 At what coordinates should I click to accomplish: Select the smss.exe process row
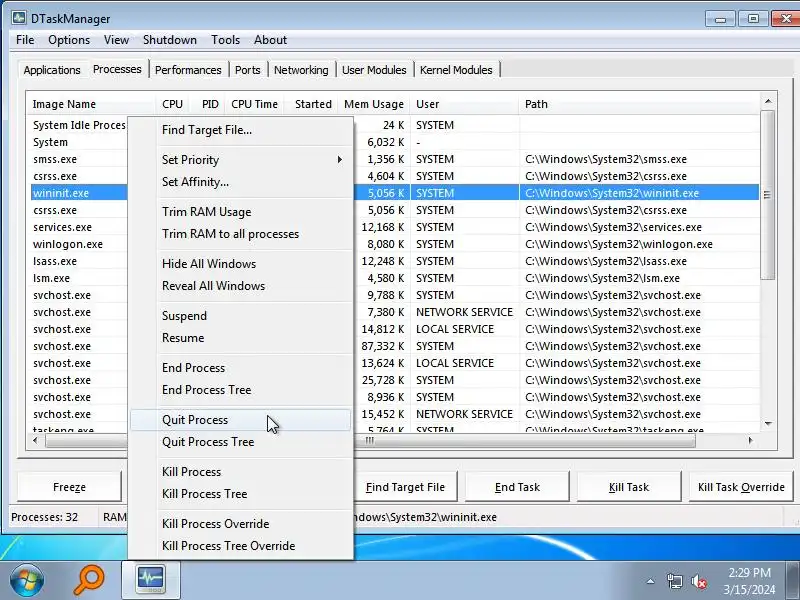pos(394,159)
